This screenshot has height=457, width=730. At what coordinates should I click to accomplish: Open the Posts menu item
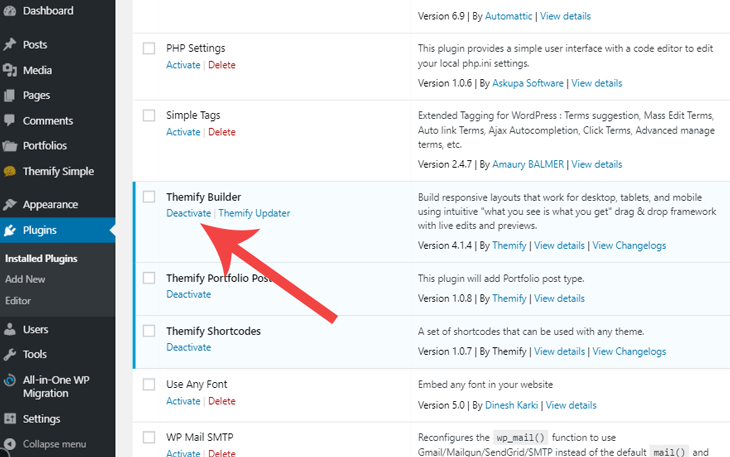pyautogui.click(x=35, y=45)
